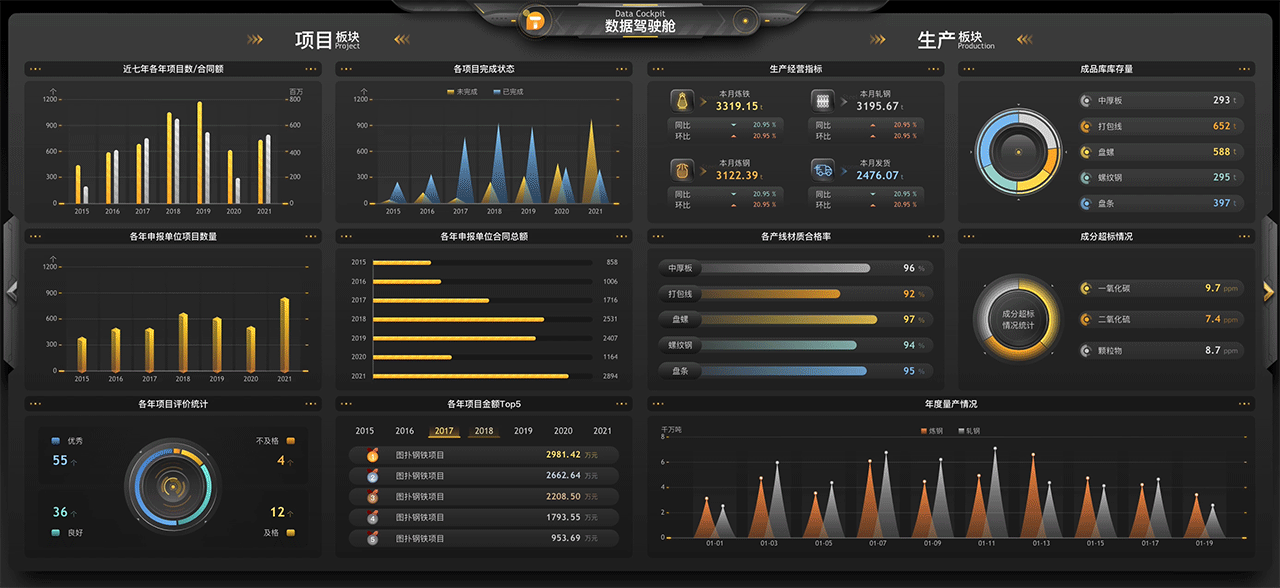Image resolution: width=1280 pixels, height=588 pixels.
Task: Click the silver rank 2 medal icon
Action: tap(372, 476)
